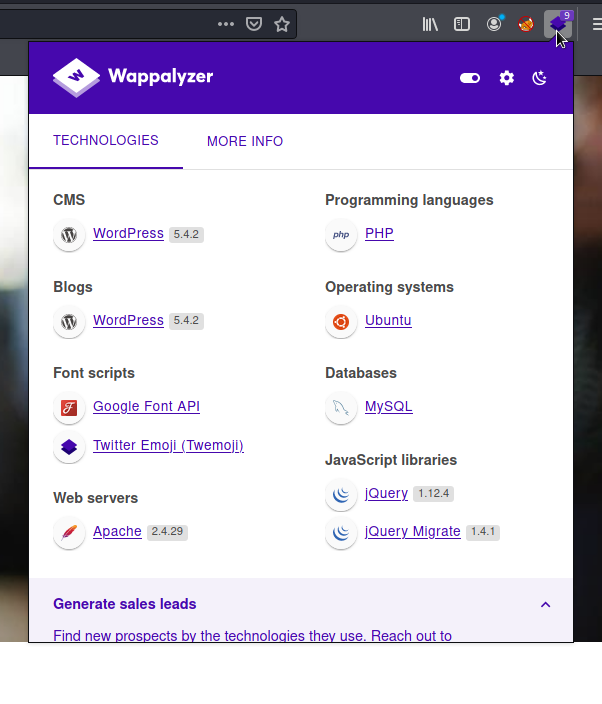Bookmark this page star icon

[x=282, y=24]
